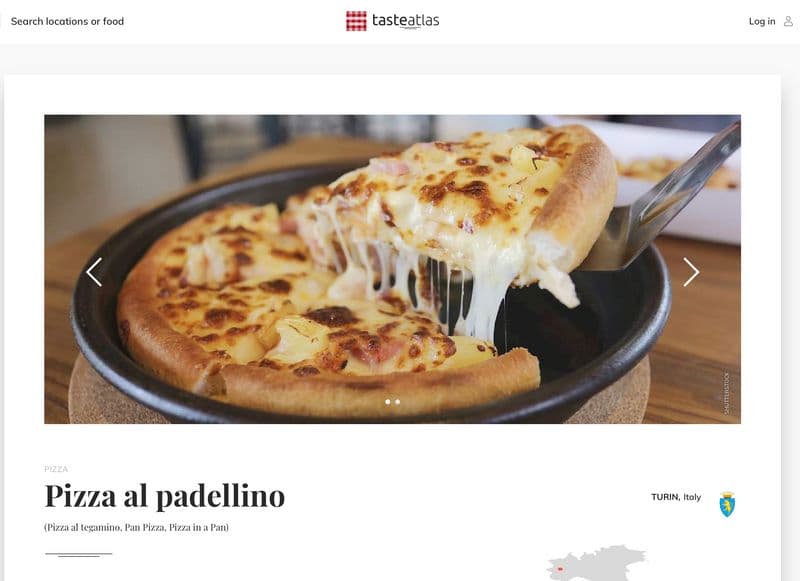
Task: Click the Turin coat of arms emblem
Action: pos(727,504)
